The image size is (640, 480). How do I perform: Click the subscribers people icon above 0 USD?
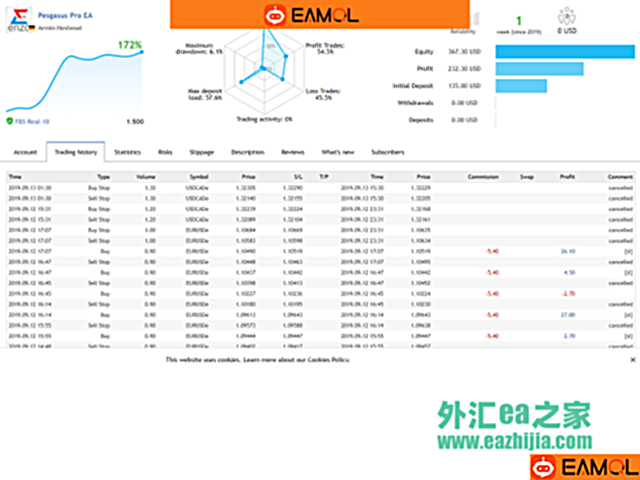[567, 16]
